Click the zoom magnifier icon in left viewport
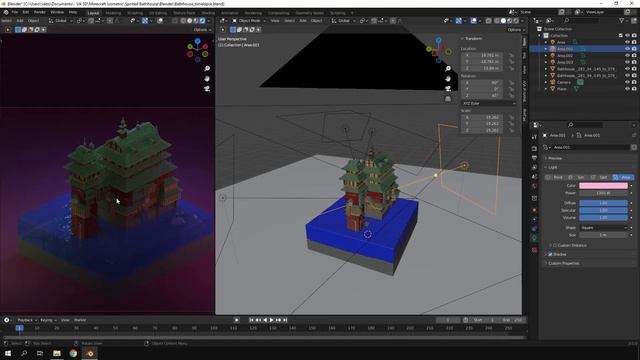 point(207,69)
